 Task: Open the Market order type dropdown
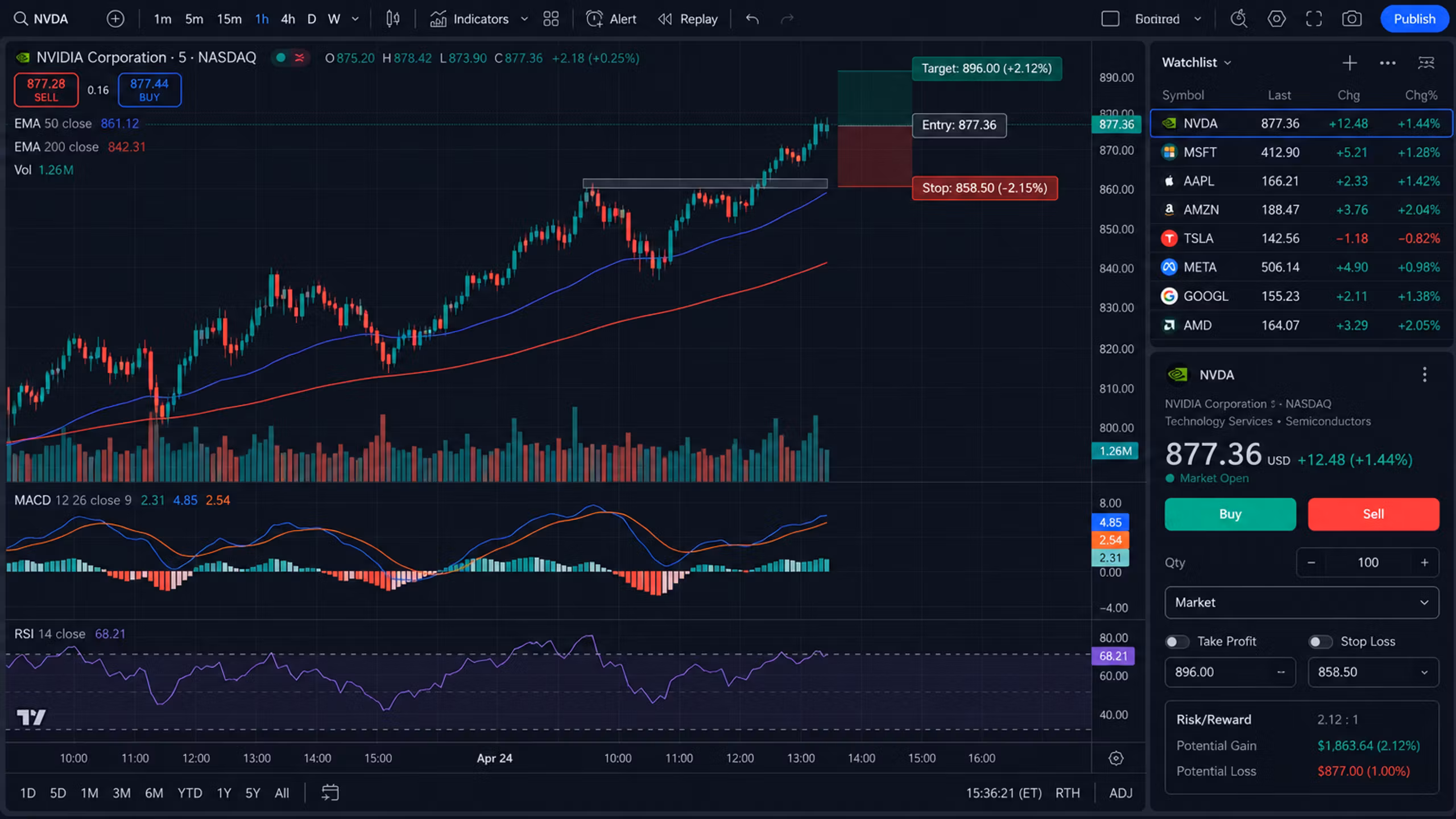pos(1302,602)
